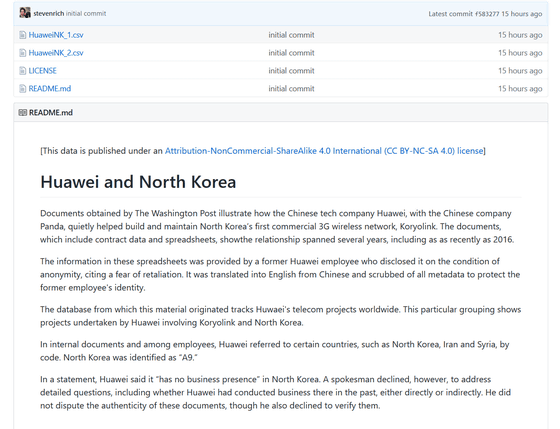The height and width of the screenshot is (429, 560).
Task: Click paragraph starting 'The database from which'
Action: (281, 316)
